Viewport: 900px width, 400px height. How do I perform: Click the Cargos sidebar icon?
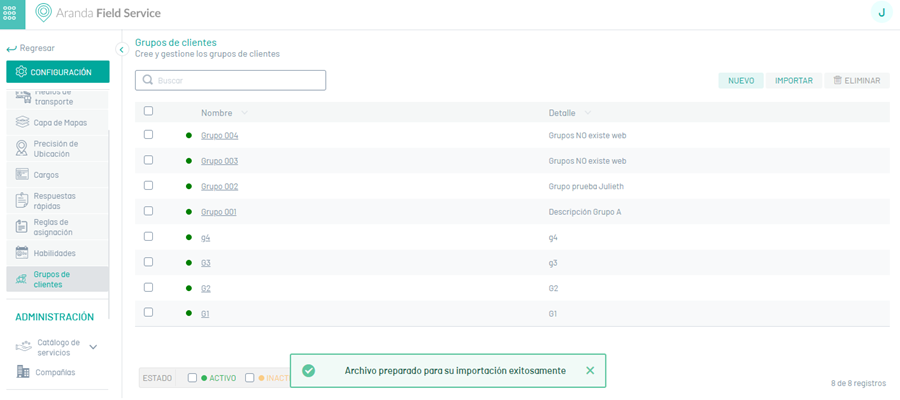pos(22,175)
